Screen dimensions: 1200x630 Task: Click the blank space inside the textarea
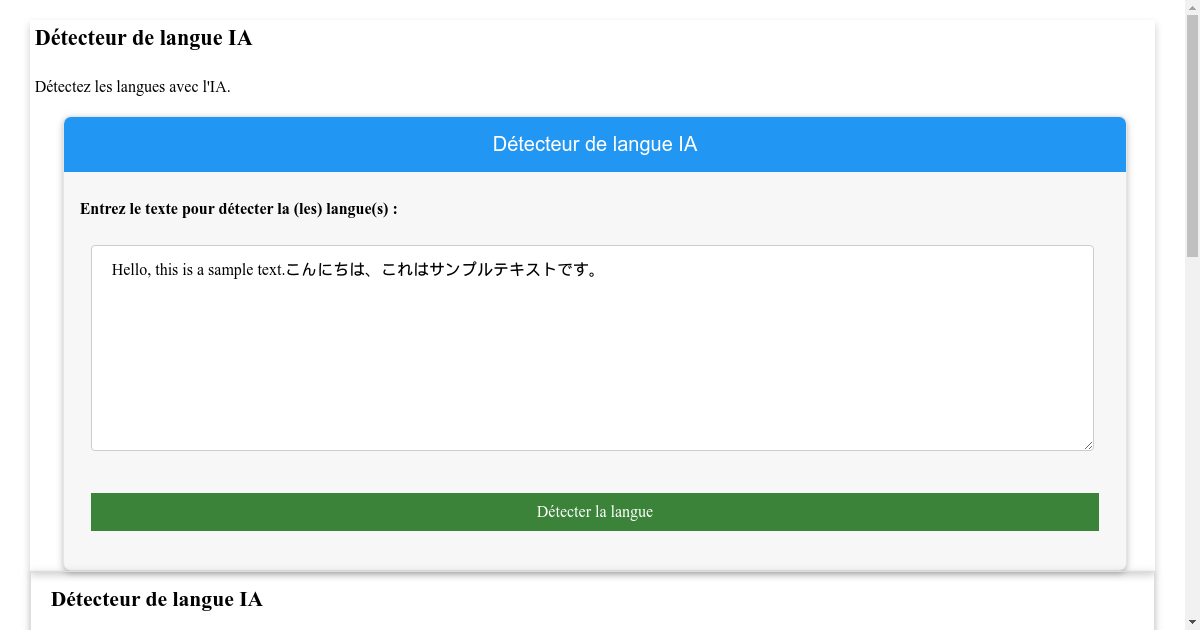point(595,380)
